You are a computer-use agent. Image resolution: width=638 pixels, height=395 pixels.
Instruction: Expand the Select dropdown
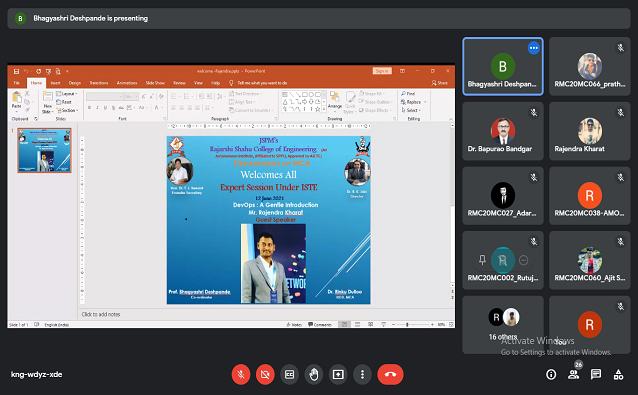coord(411,110)
